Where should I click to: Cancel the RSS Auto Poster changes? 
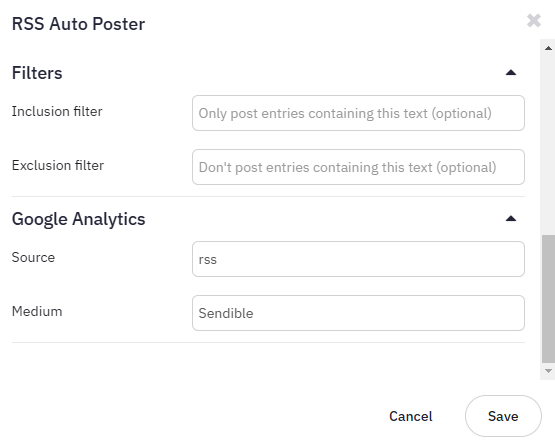click(411, 416)
